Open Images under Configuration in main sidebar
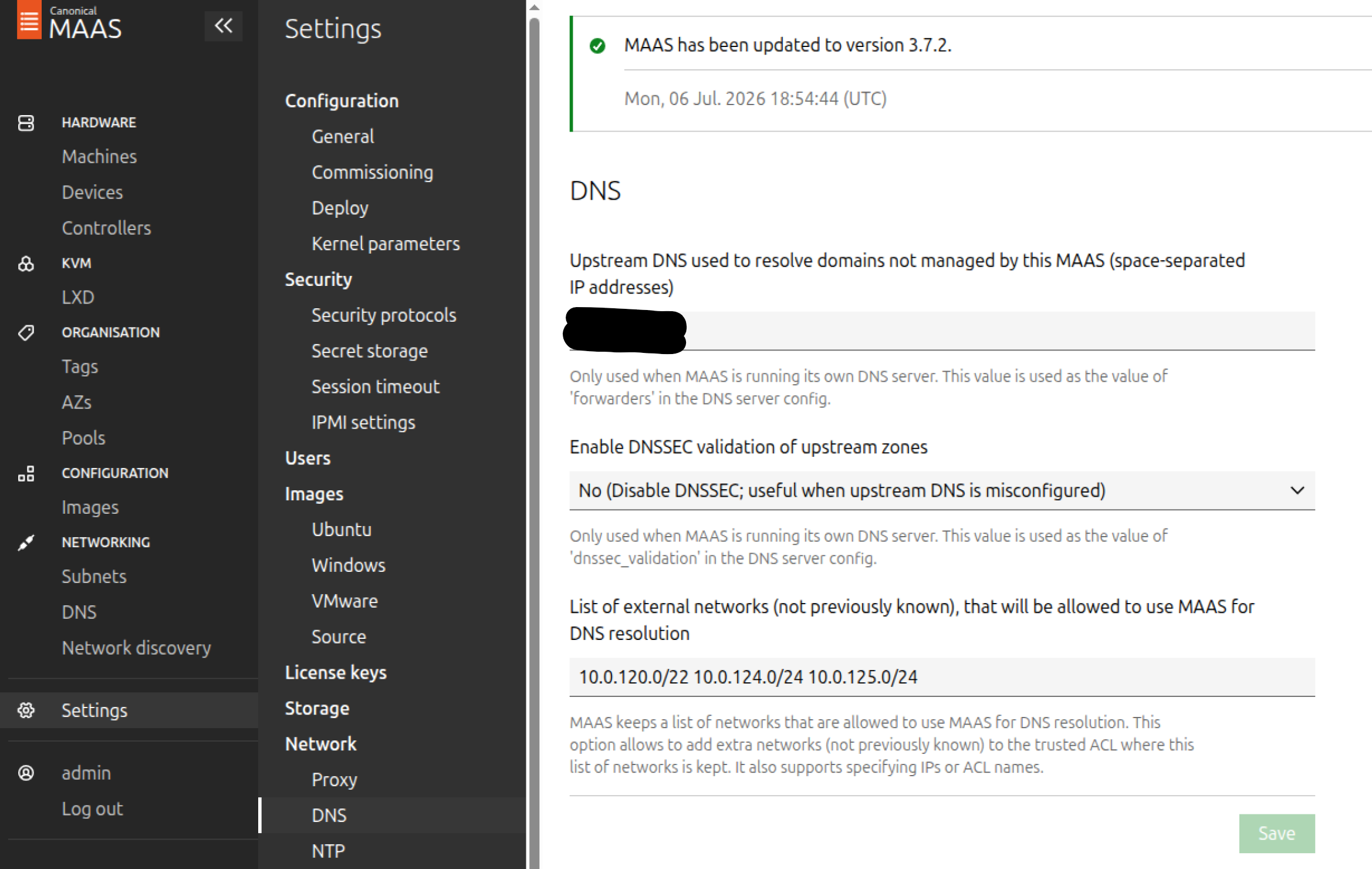1372x869 pixels. click(90, 508)
